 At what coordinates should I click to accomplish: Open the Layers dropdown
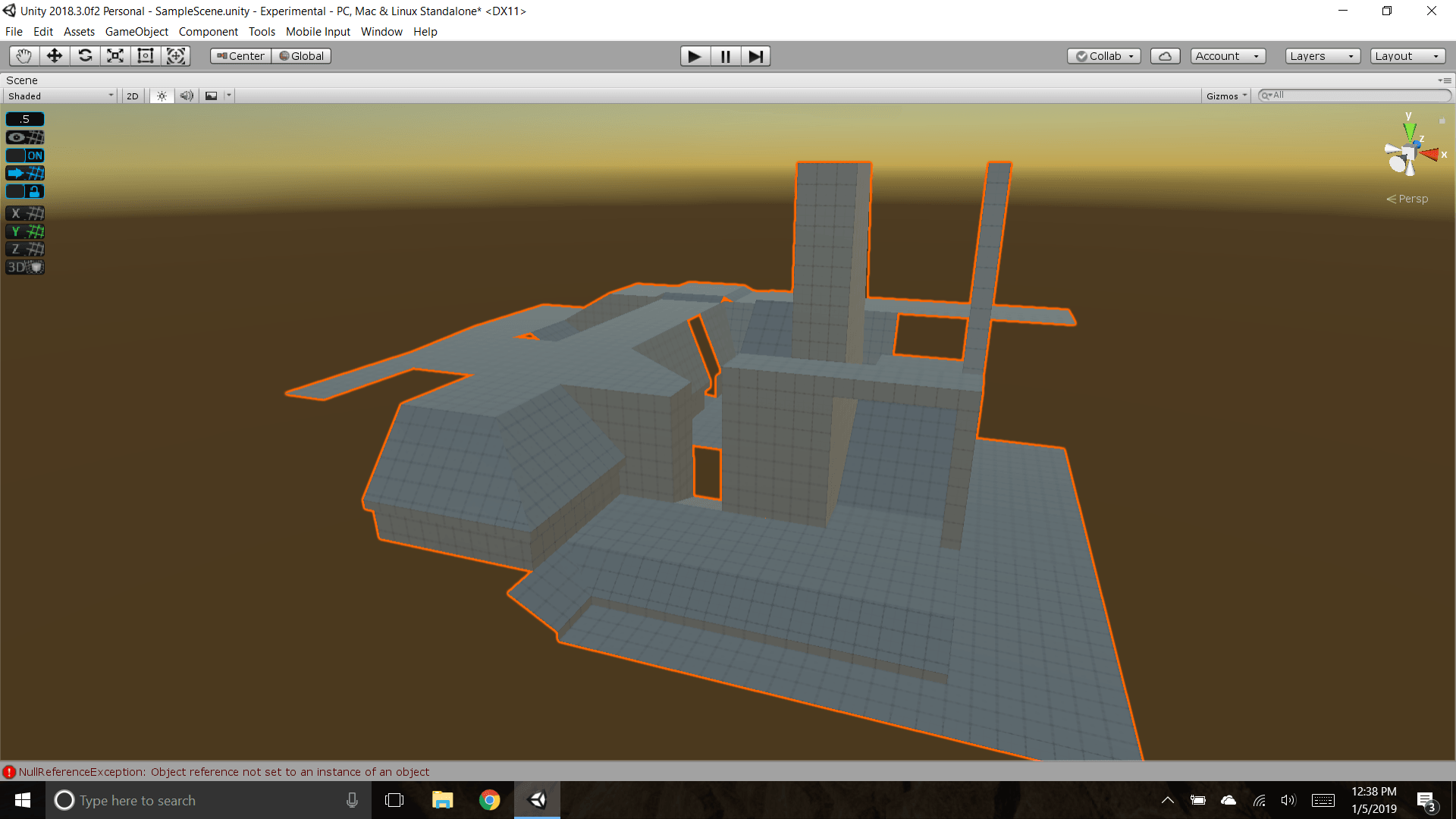[x=1322, y=56]
